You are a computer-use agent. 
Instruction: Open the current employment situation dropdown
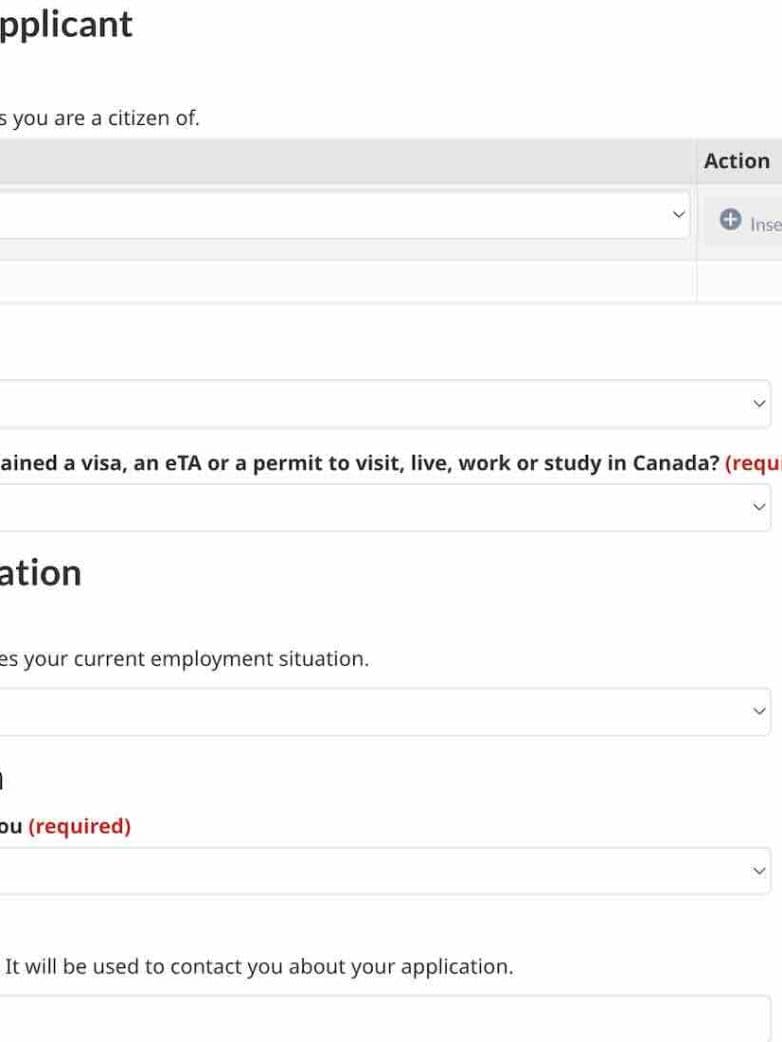click(x=380, y=711)
